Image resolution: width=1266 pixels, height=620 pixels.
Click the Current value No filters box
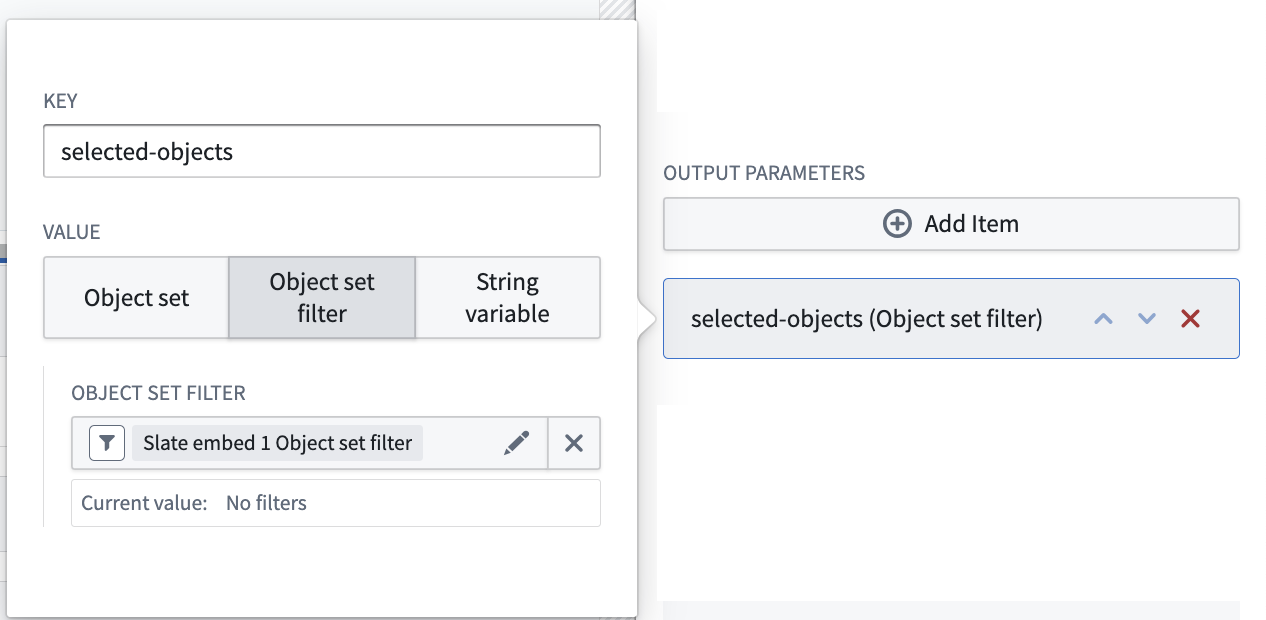pos(336,503)
